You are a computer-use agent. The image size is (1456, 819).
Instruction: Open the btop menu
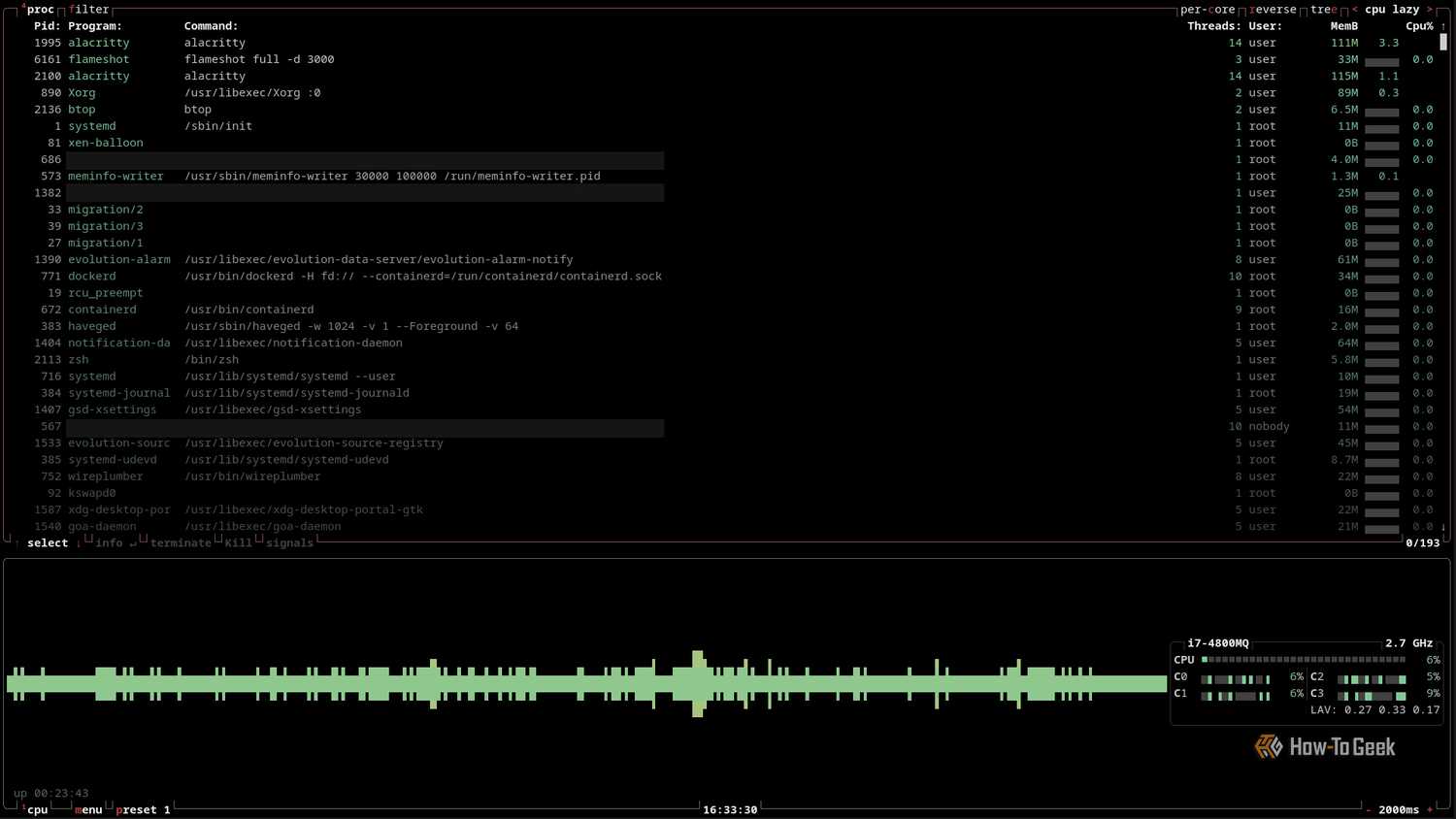[88, 810]
